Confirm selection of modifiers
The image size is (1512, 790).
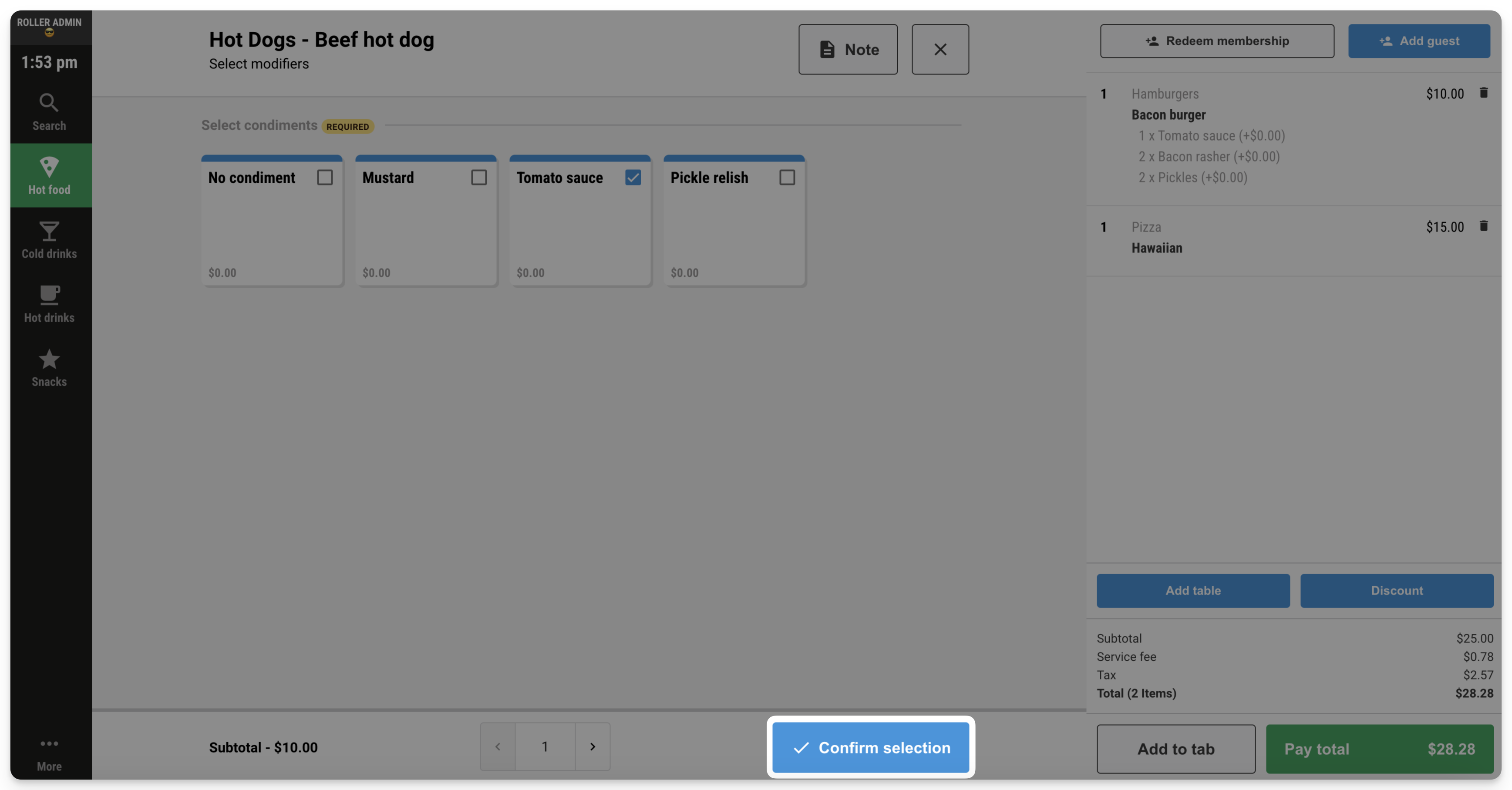[871, 747]
